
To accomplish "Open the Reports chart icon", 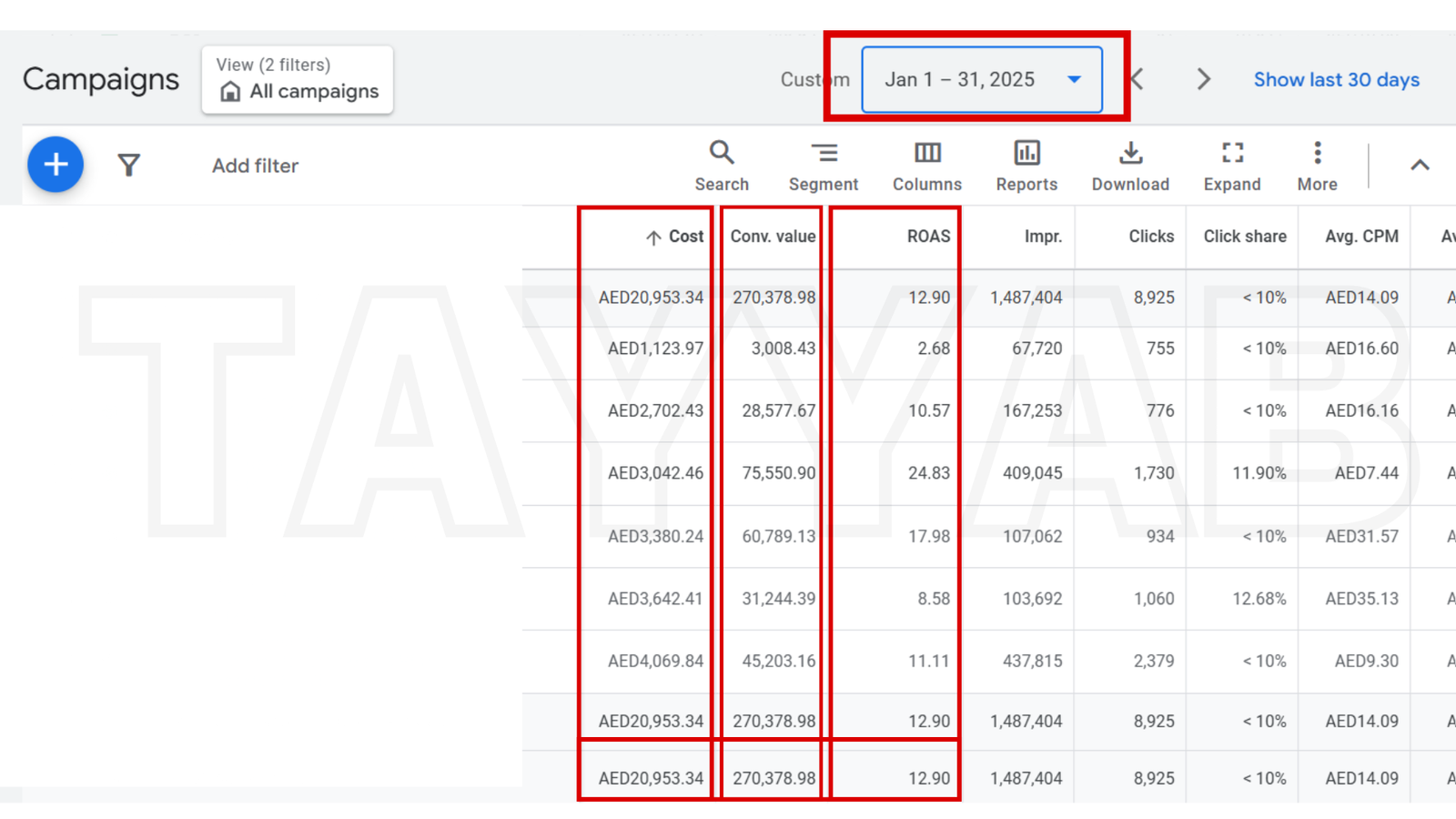I will [x=1026, y=166].
